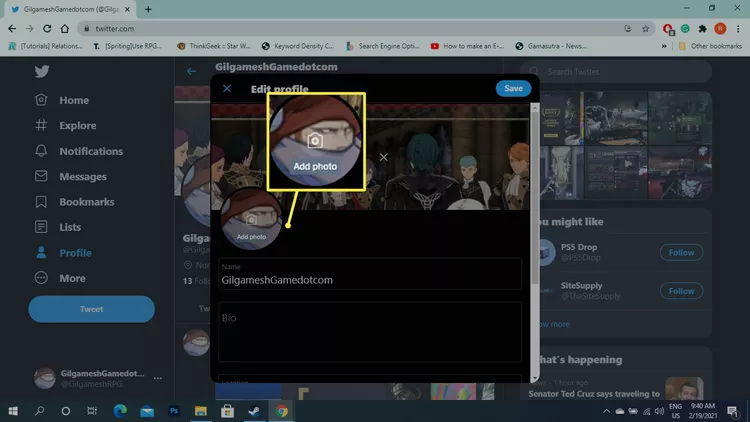The width and height of the screenshot is (750, 422).
Task: Open the Chrome profile avatar
Action: 720,29
